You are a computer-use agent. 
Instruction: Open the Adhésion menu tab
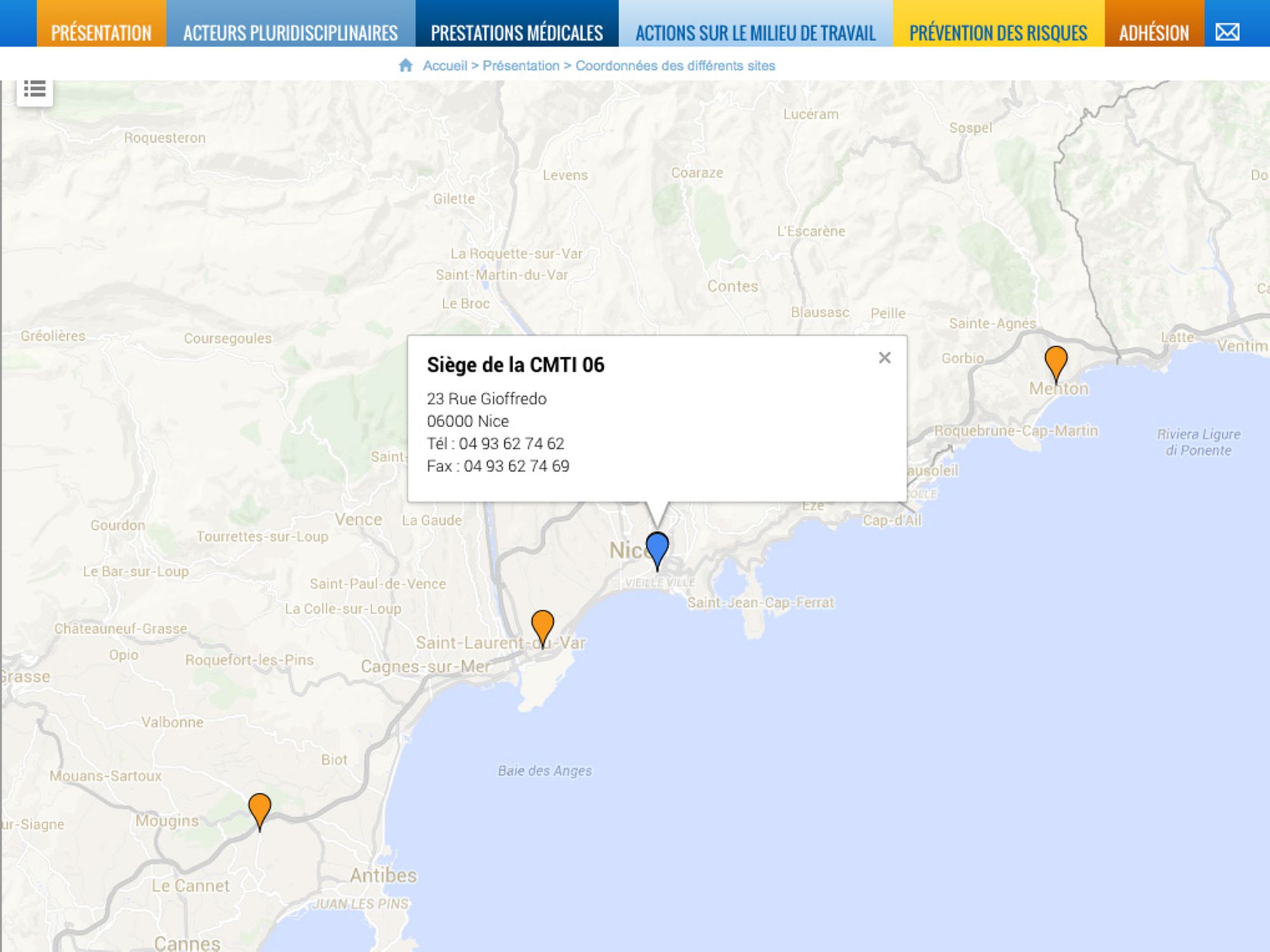click(x=1154, y=32)
